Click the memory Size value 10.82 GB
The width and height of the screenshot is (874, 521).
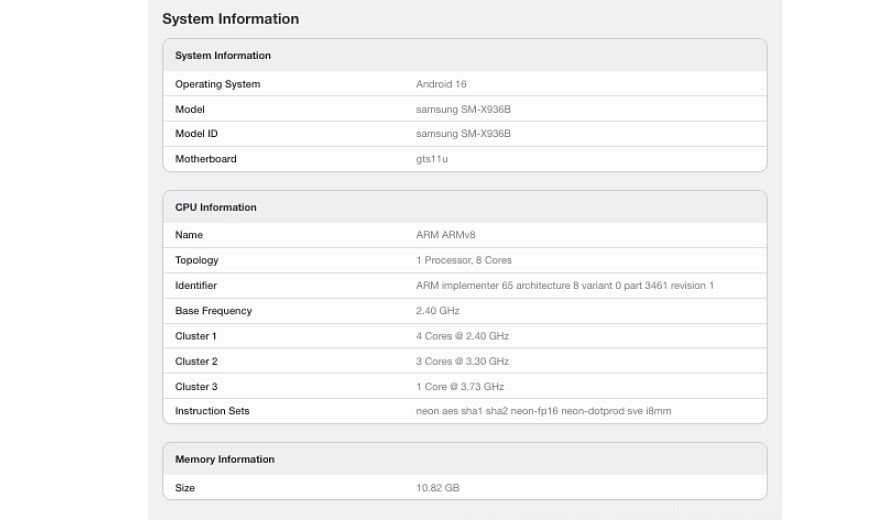point(438,488)
